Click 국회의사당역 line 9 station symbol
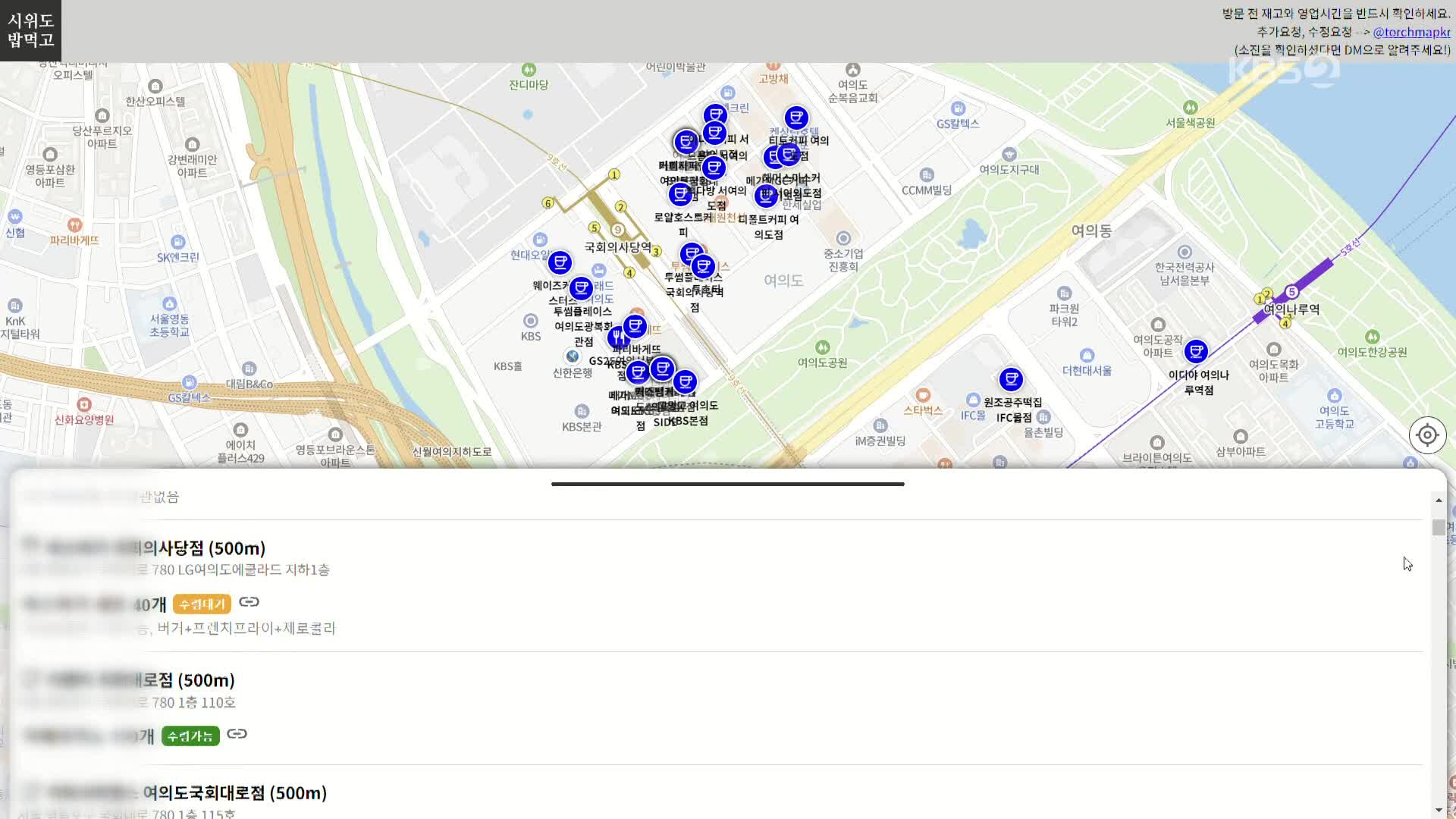This screenshot has height=819, width=1456. (618, 230)
